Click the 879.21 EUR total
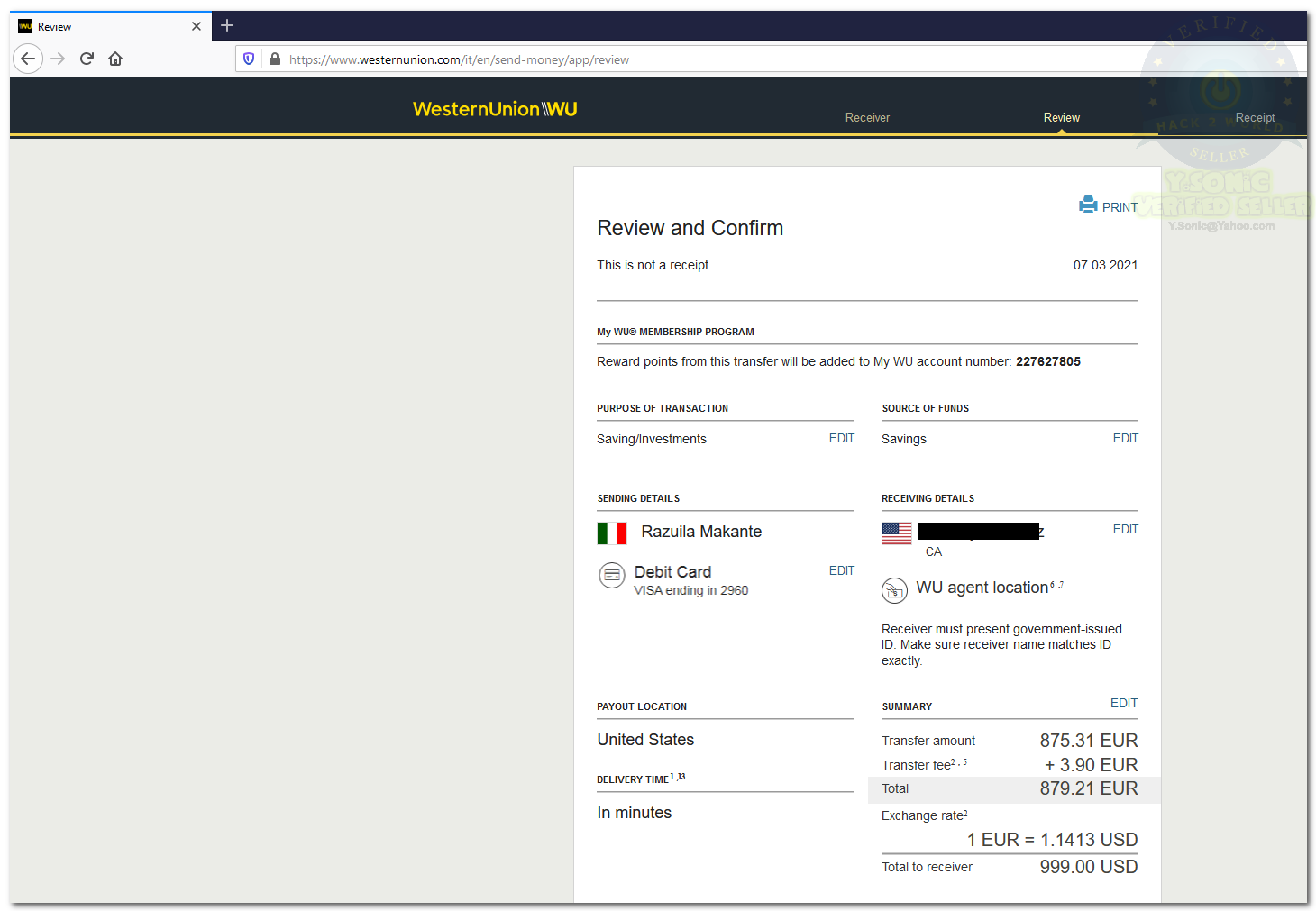Image resolution: width=1316 pixels, height=911 pixels. pyautogui.click(x=1089, y=788)
